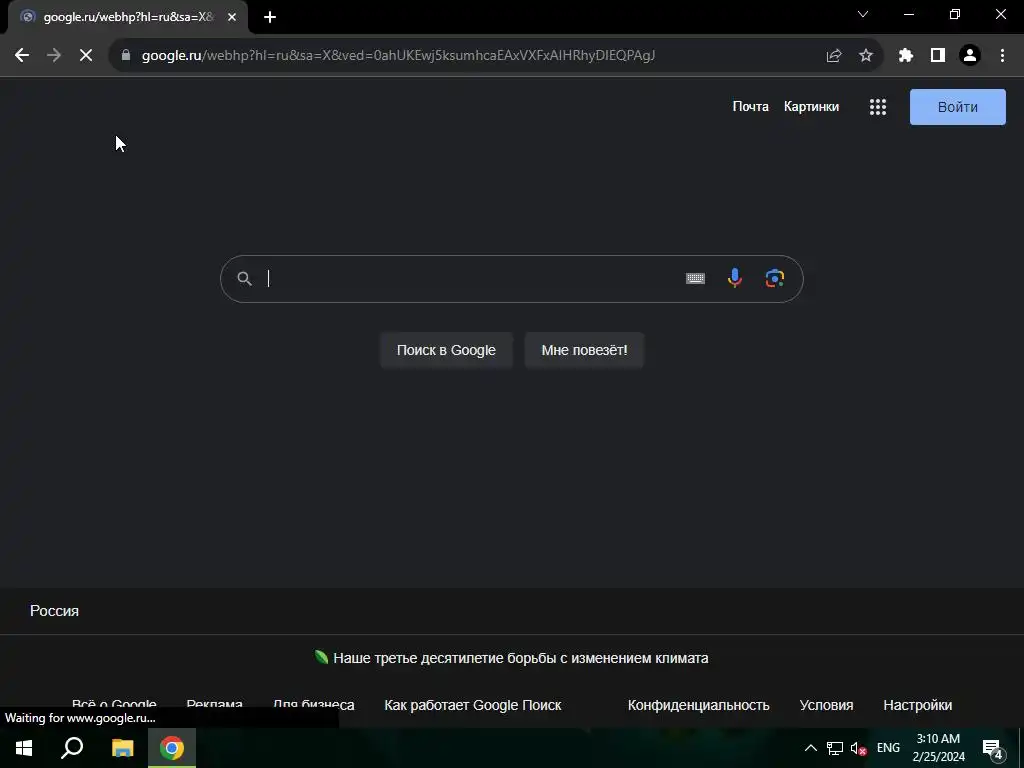Click the magnifier icon in search box

(244, 279)
